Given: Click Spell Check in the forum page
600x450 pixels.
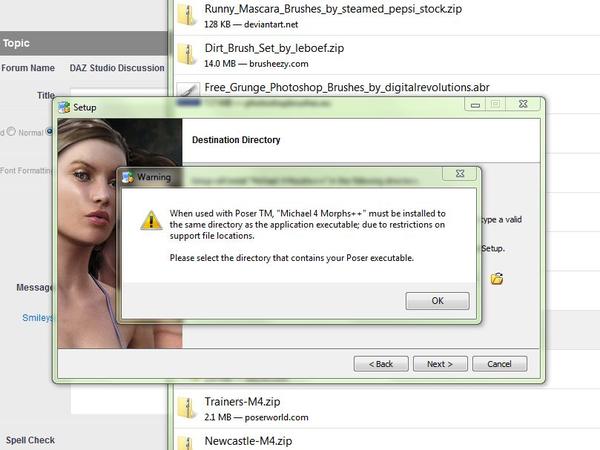Looking at the screenshot, I should pos(30,440).
